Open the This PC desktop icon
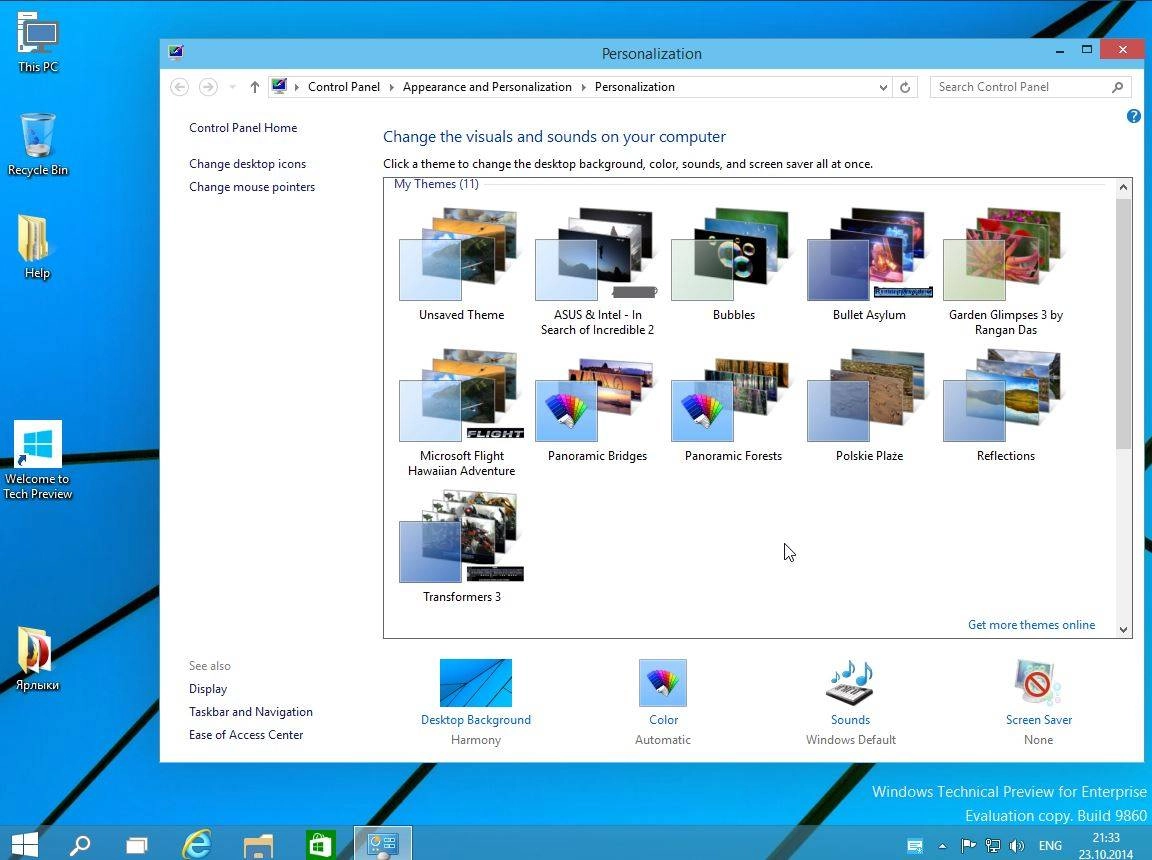Screen dimensions: 1152x860 (x=37, y=43)
